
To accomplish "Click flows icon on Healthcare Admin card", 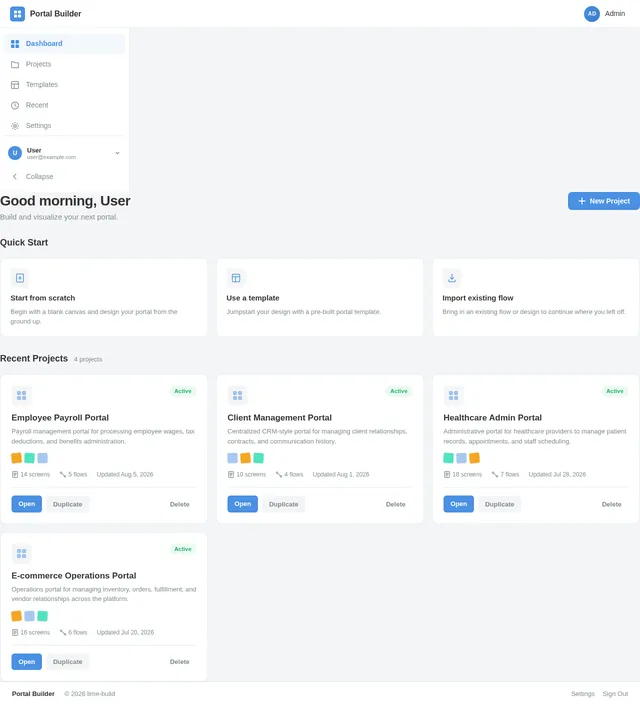I will pos(495,475).
